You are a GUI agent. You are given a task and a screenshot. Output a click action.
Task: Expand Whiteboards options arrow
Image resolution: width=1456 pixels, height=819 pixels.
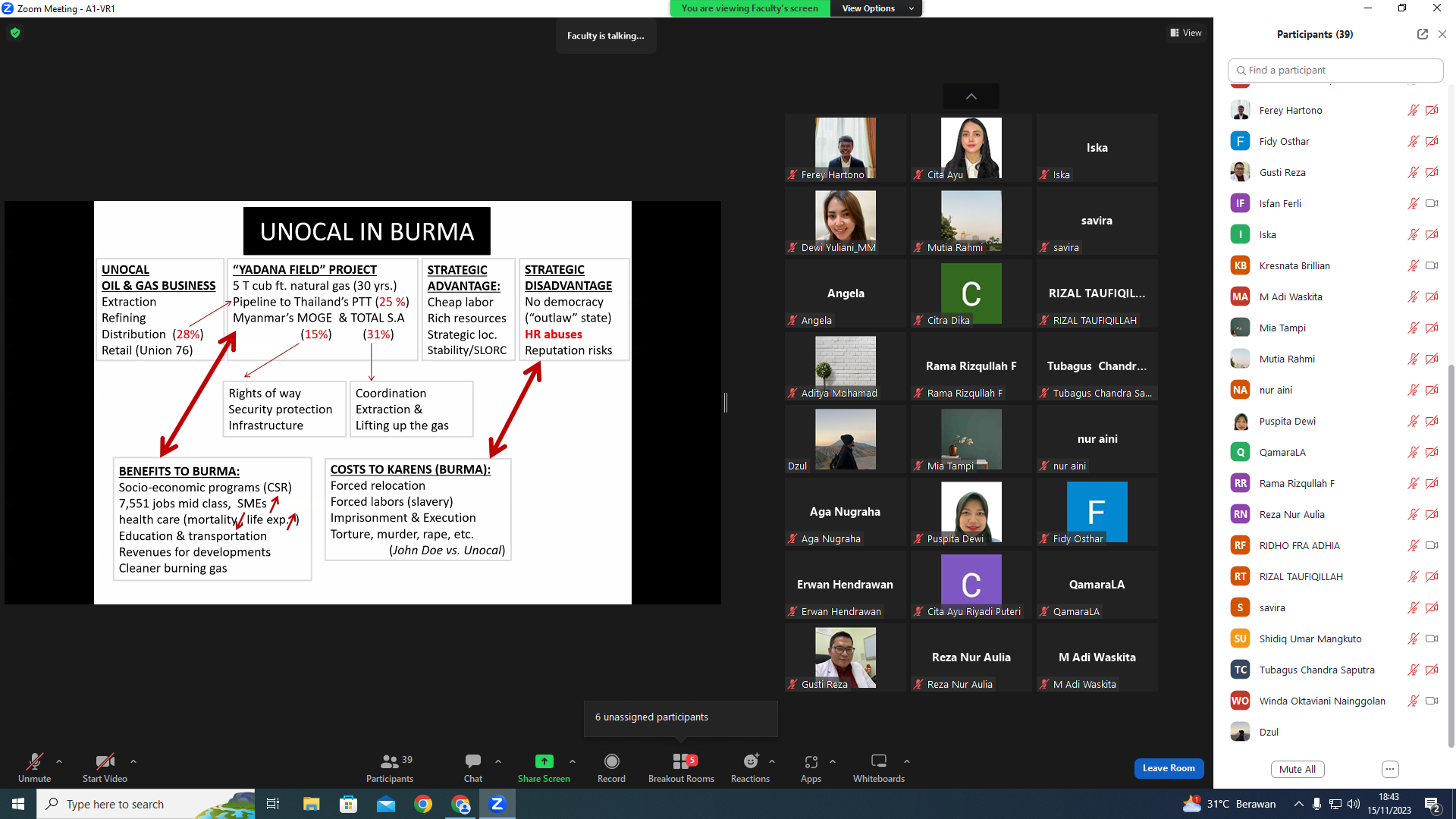907,761
